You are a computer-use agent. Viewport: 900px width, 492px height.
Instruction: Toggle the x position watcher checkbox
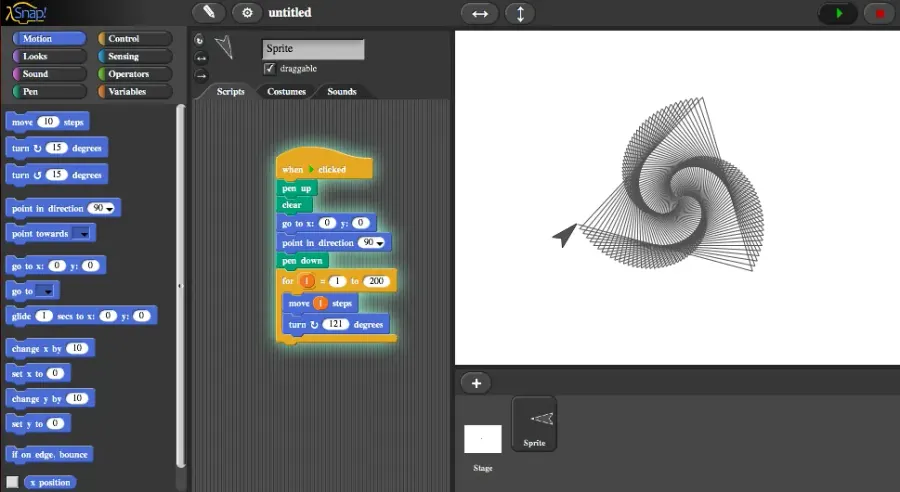click(x=12, y=482)
